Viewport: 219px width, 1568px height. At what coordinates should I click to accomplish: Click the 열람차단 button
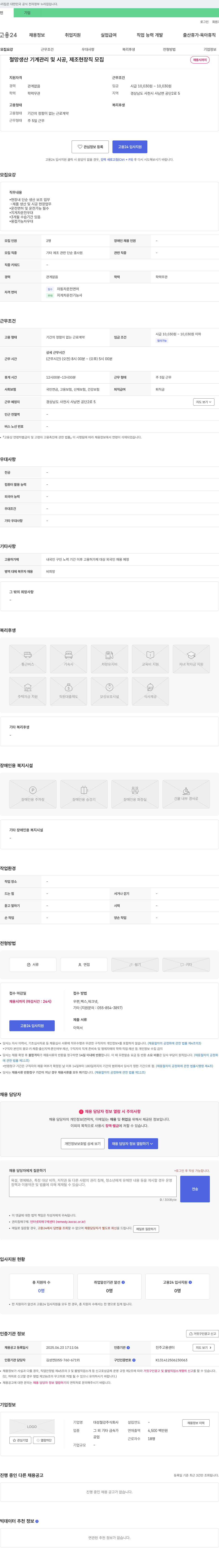coord(44,1440)
